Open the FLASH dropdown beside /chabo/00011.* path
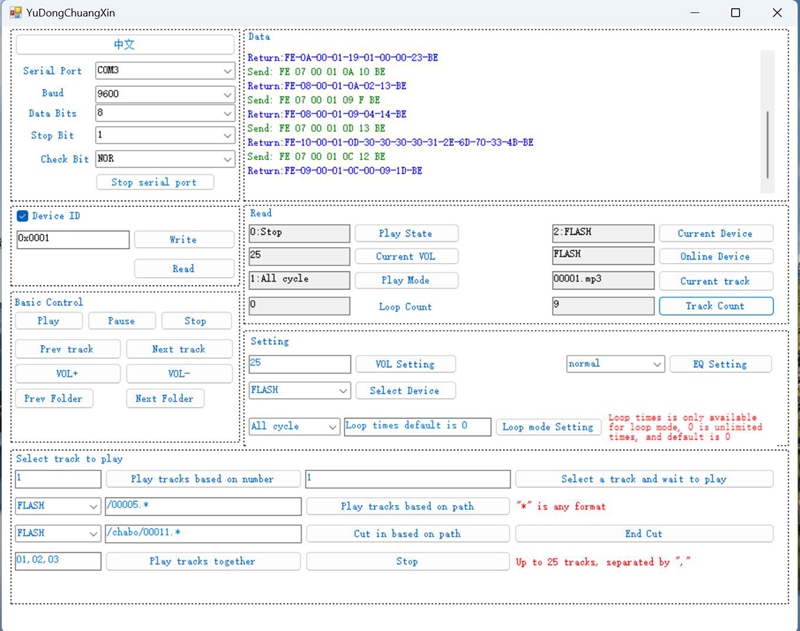 (x=57, y=534)
